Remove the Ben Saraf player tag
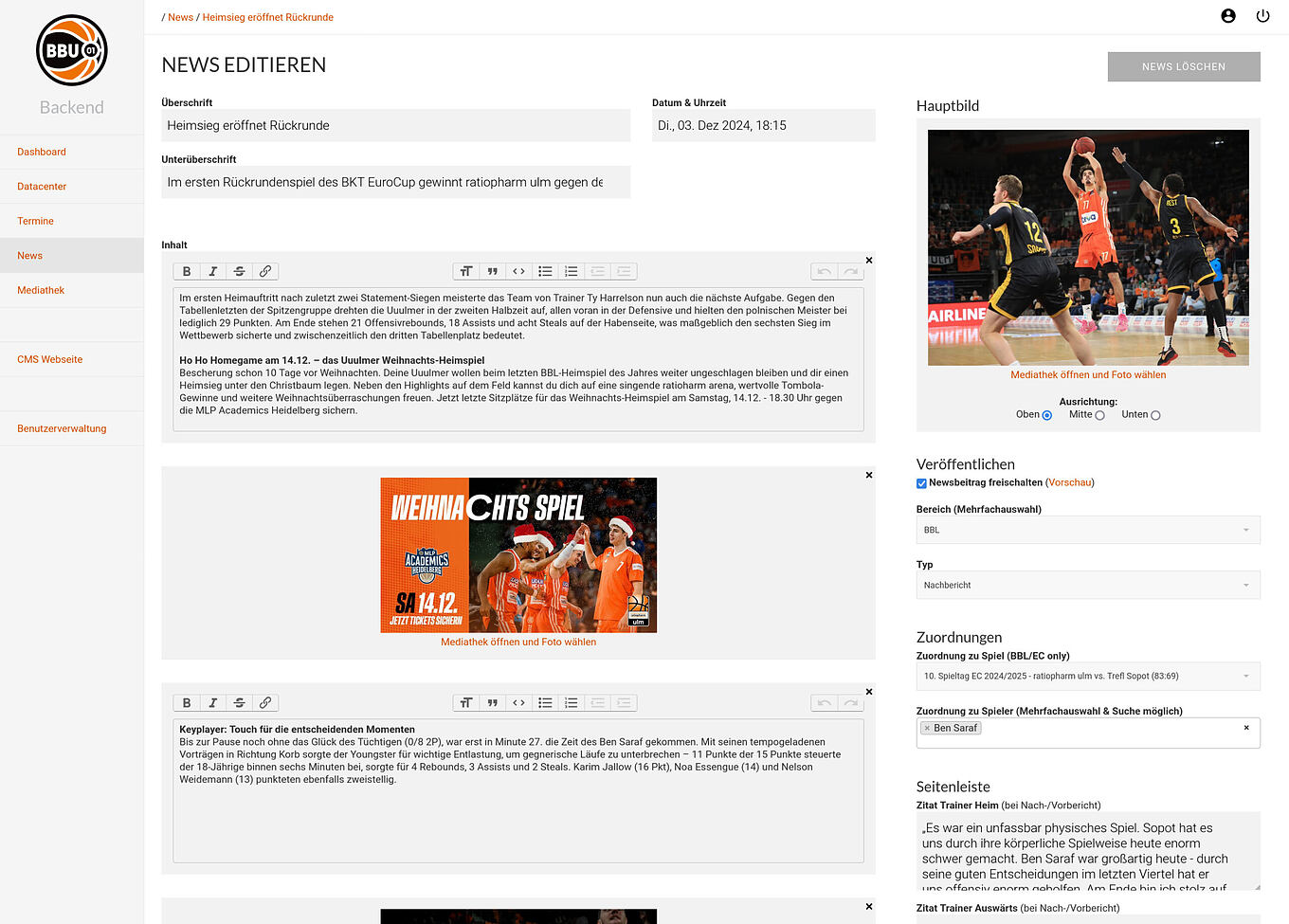 coord(926,728)
